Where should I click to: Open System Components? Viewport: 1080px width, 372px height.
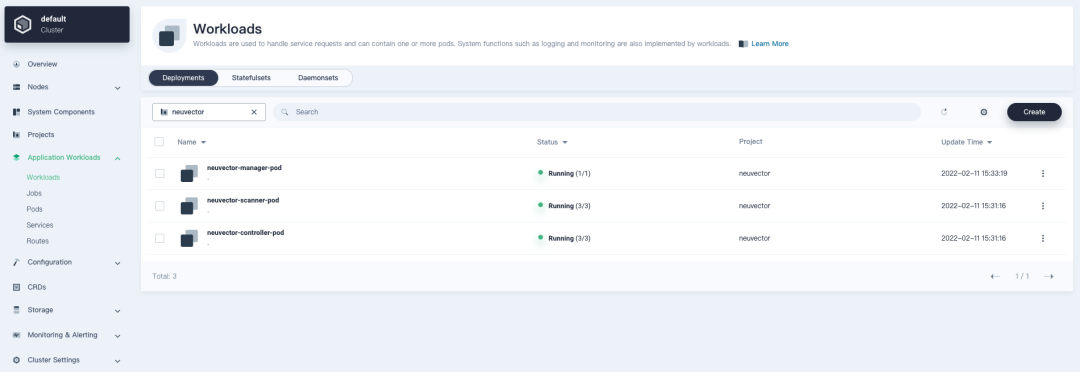point(61,112)
